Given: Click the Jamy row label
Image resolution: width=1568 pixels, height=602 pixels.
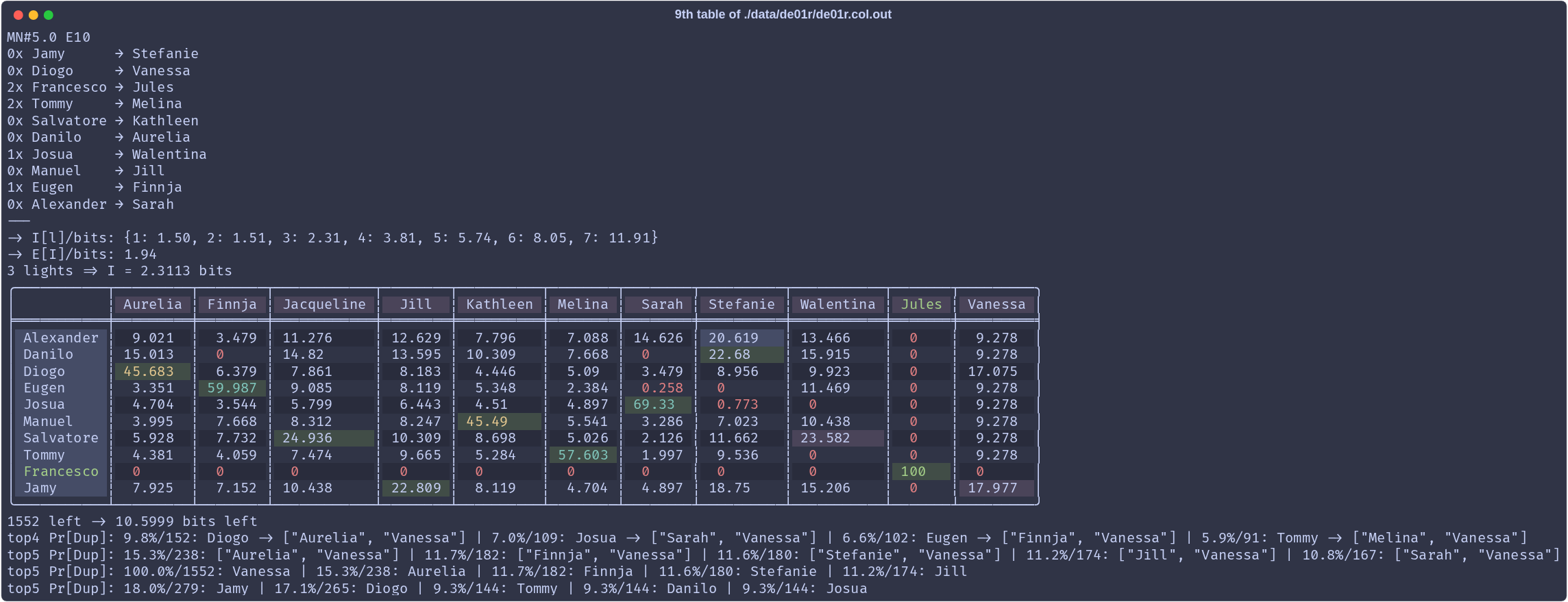Looking at the screenshot, I should coord(61,488).
